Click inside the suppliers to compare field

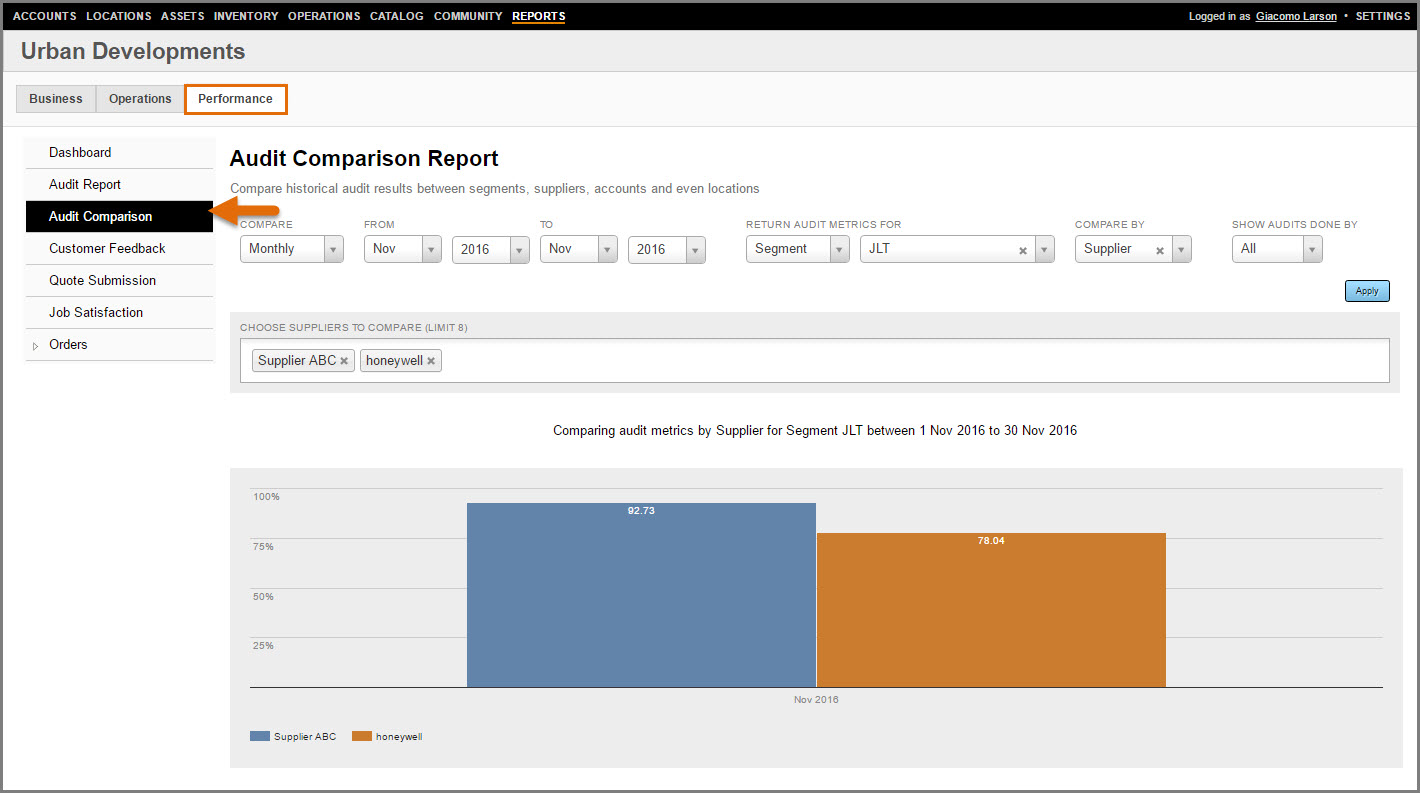click(900, 361)
